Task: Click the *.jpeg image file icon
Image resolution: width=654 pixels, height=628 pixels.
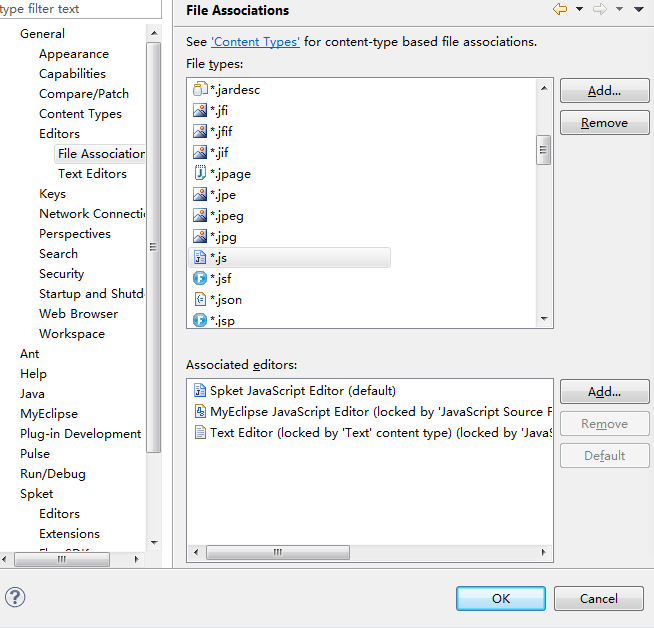Action: pyautogui.click(x=200, y=215)
